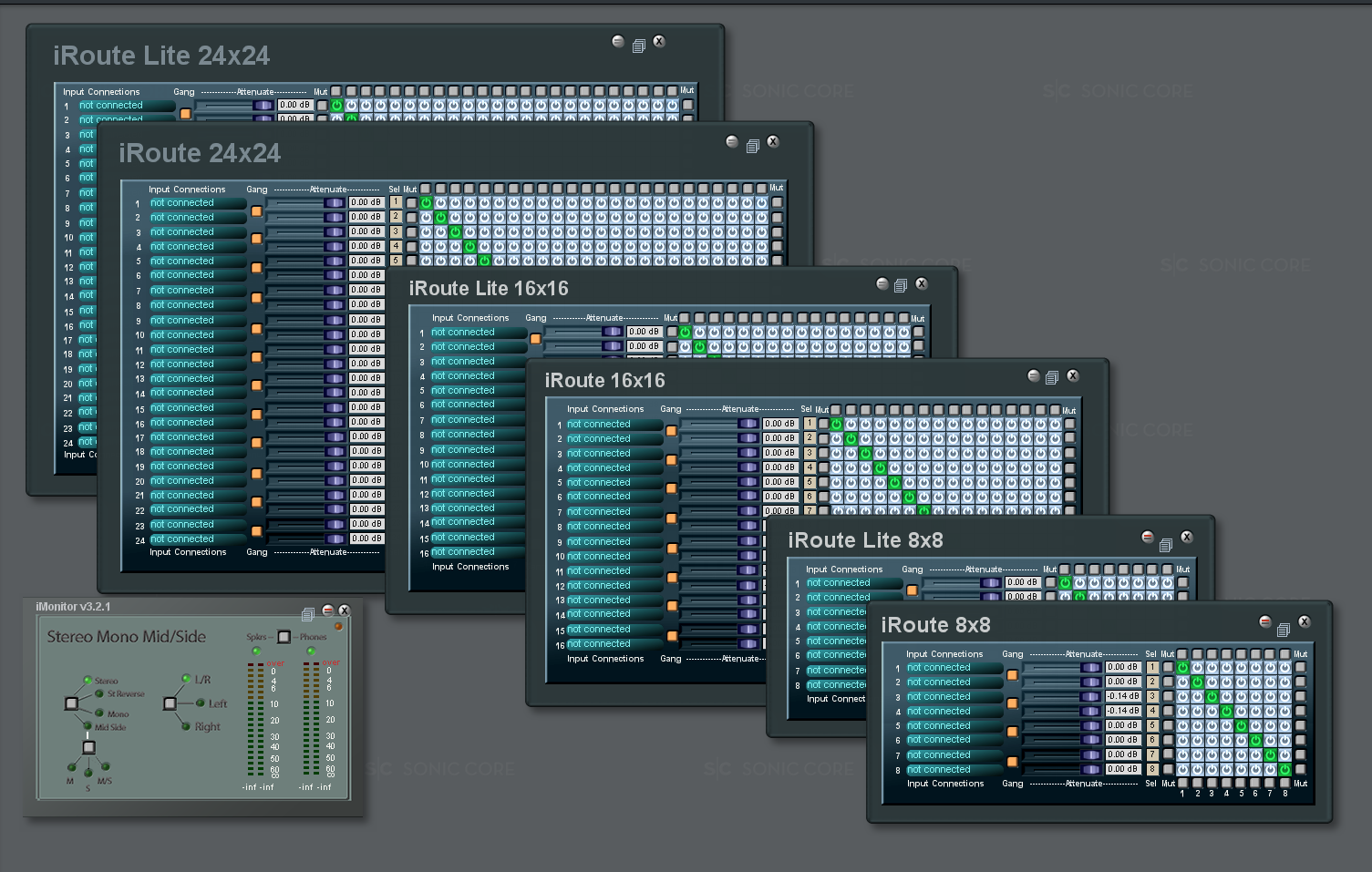Toggle input 3 to output 3 node in iRoute 24x24
The width and height of the screenshot is (1372, 872).
point(455,231)
